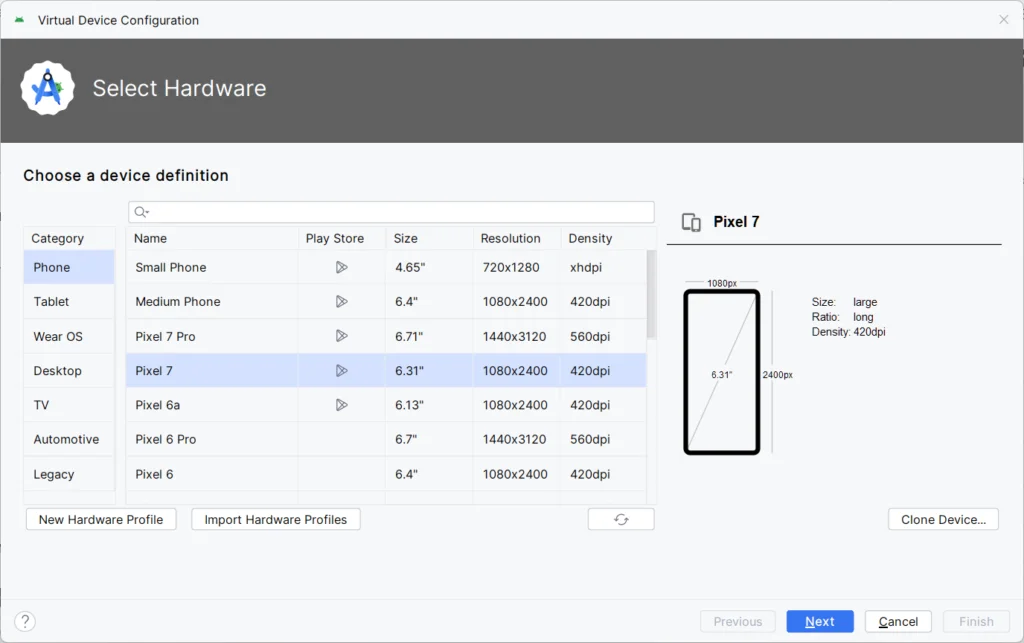Click the device table vertical scrollbar

click(651, 294)
